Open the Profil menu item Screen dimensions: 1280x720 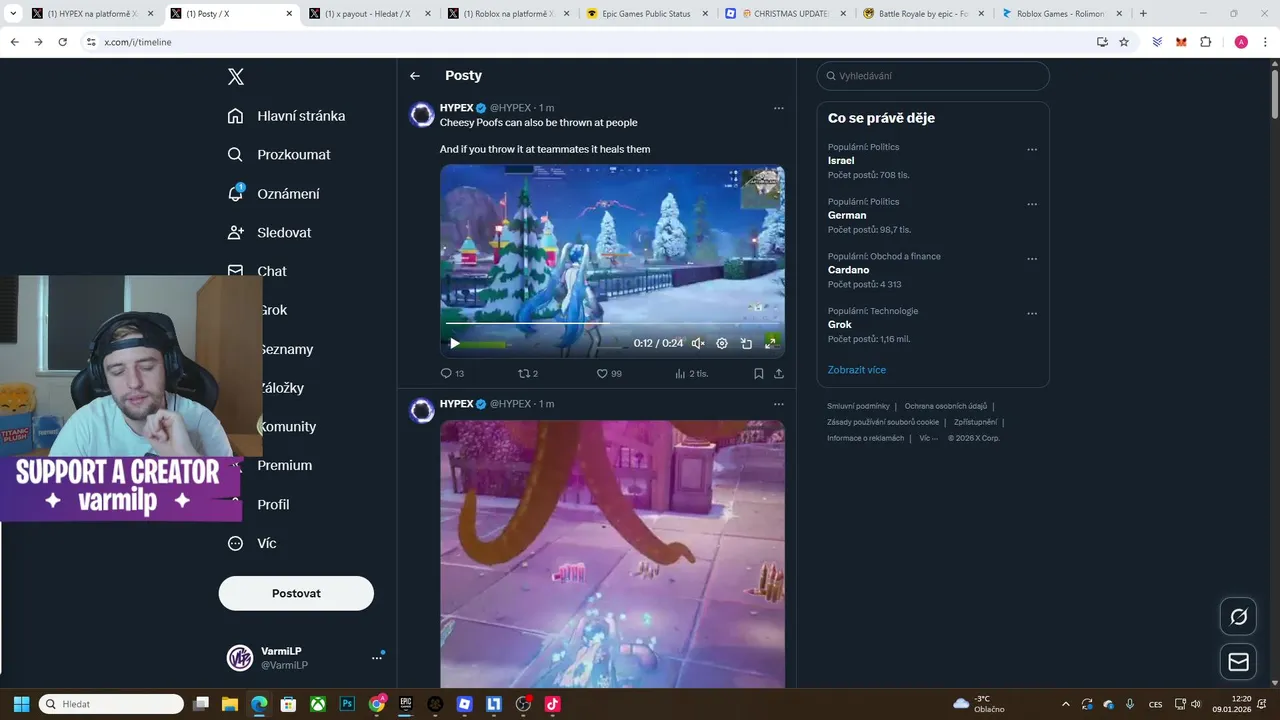[273, 504]
